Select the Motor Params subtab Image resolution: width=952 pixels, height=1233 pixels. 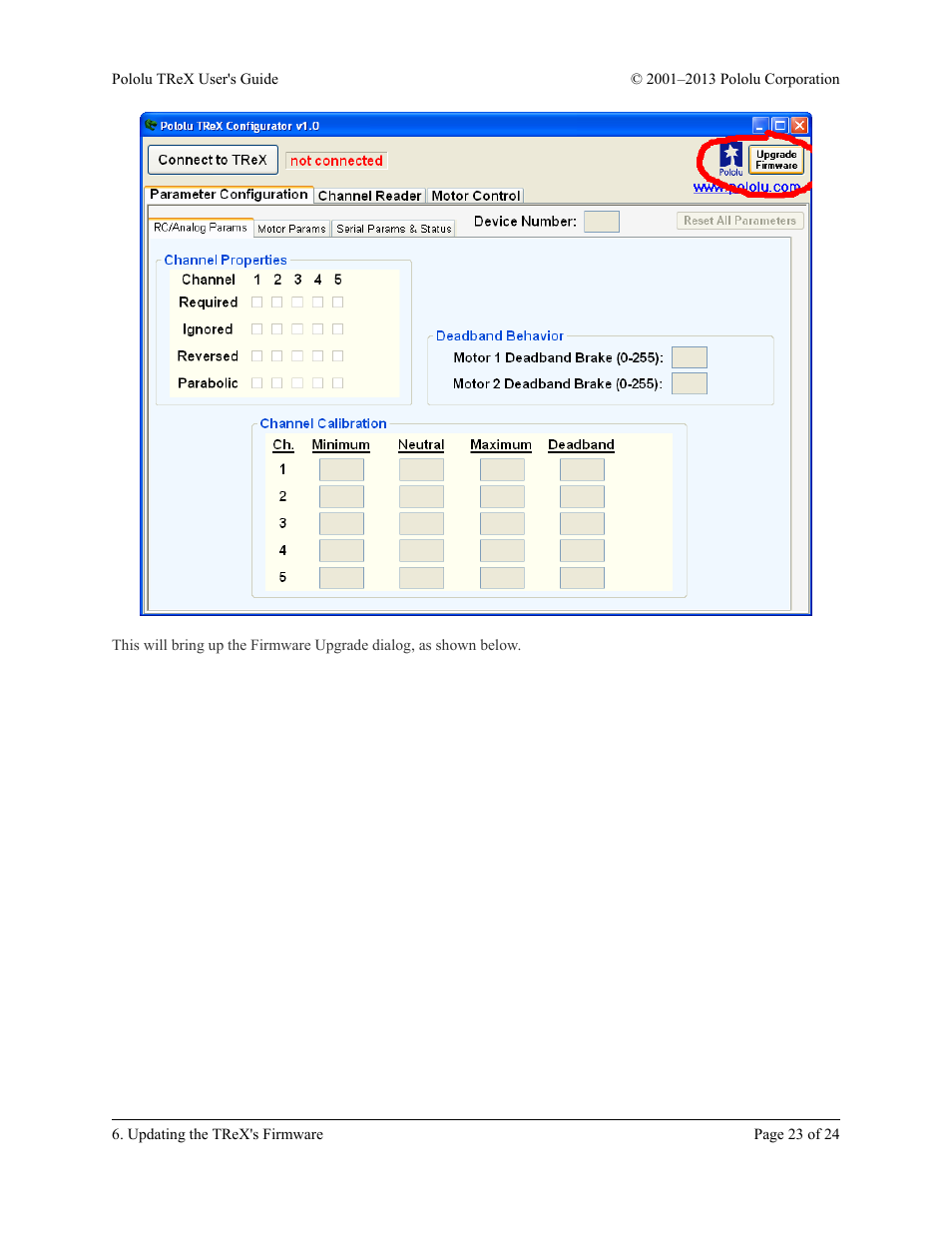pos(291,229)
